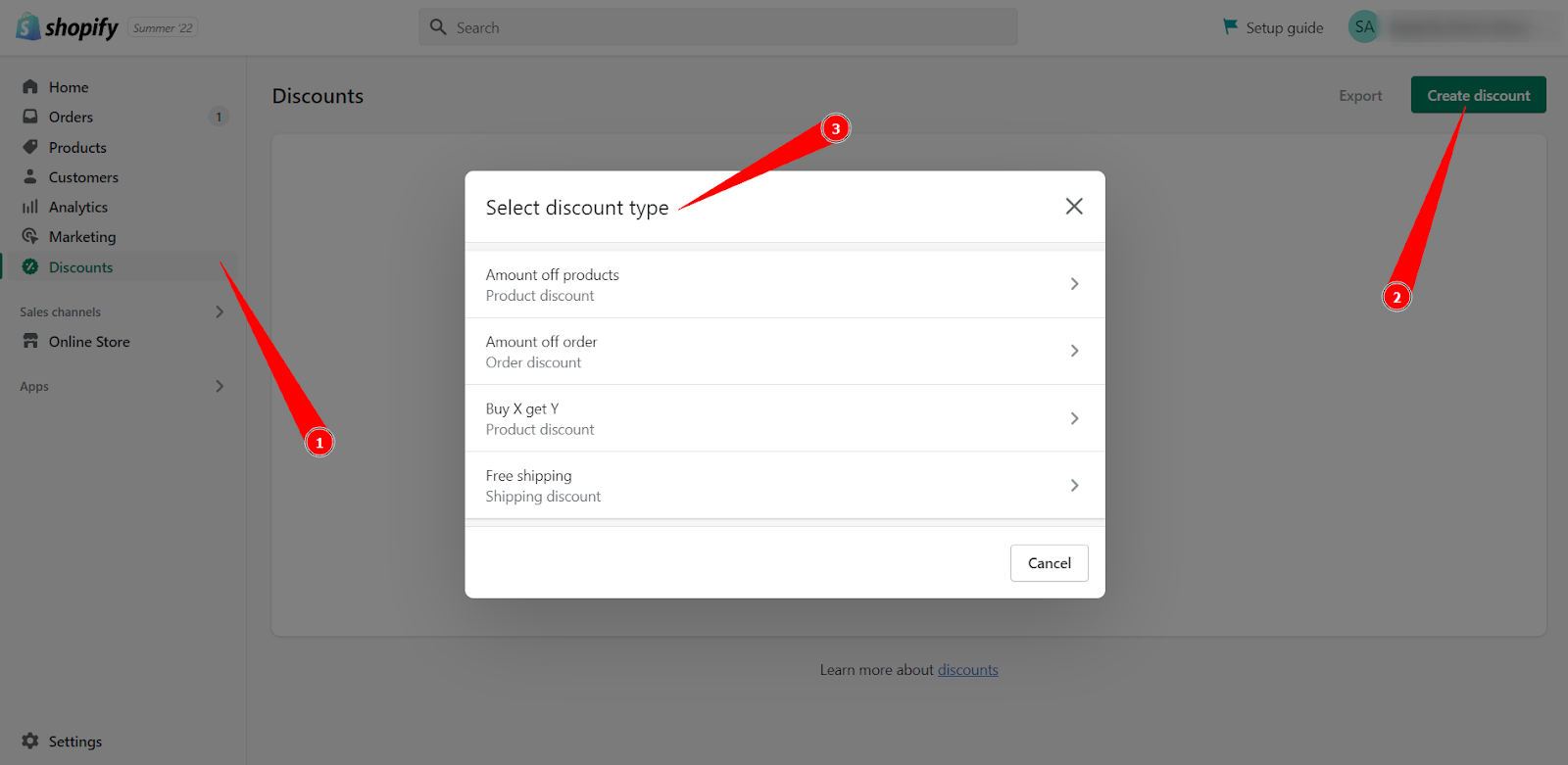
Task: Open the Setup guide flag icon
Action: click(1231, 26)
